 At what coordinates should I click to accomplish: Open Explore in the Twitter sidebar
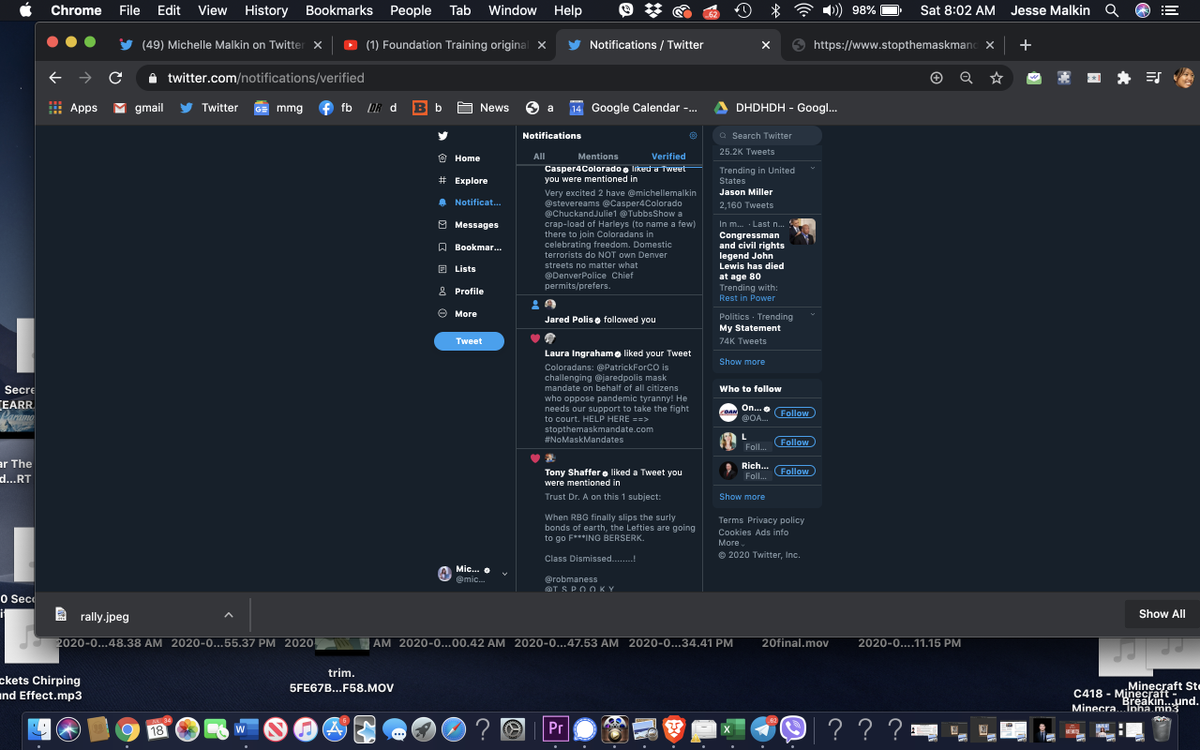click(463, 181)
